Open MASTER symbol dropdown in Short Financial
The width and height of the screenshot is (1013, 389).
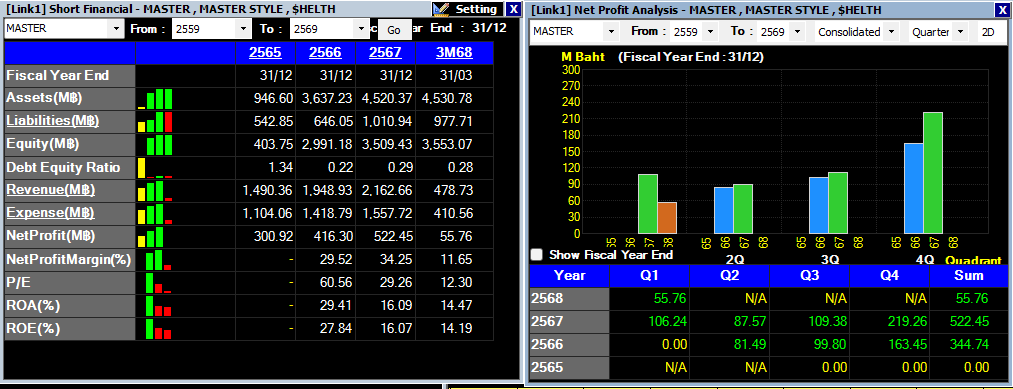116,28
